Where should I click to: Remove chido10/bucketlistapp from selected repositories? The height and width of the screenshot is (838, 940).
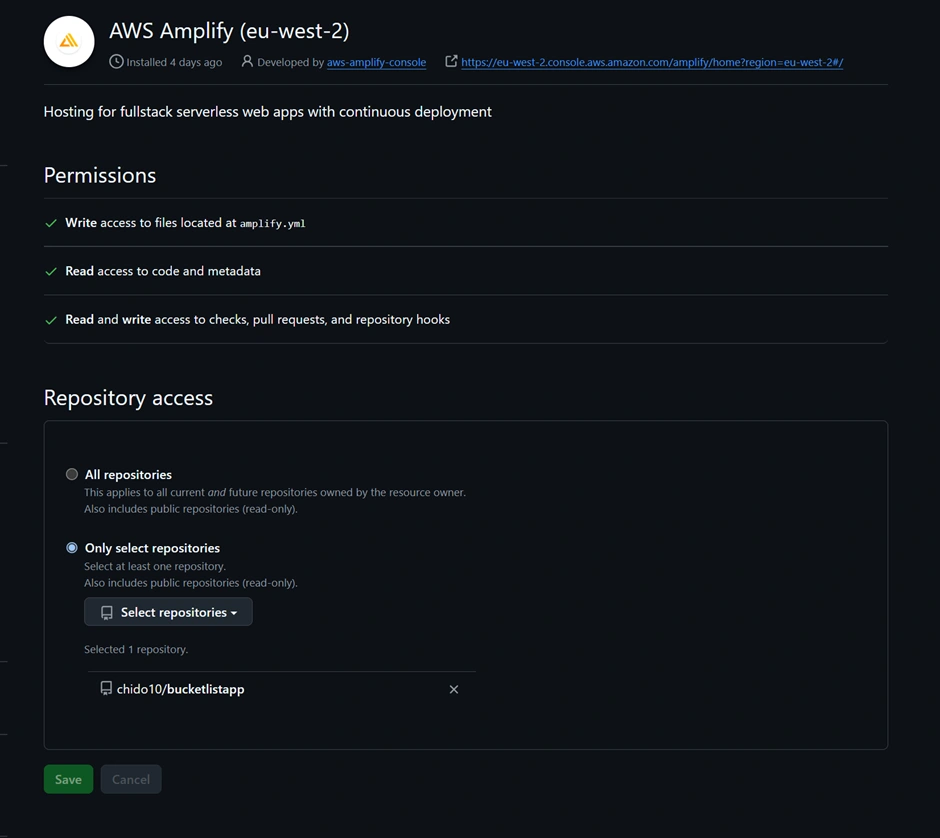click(x=454, y=689)
